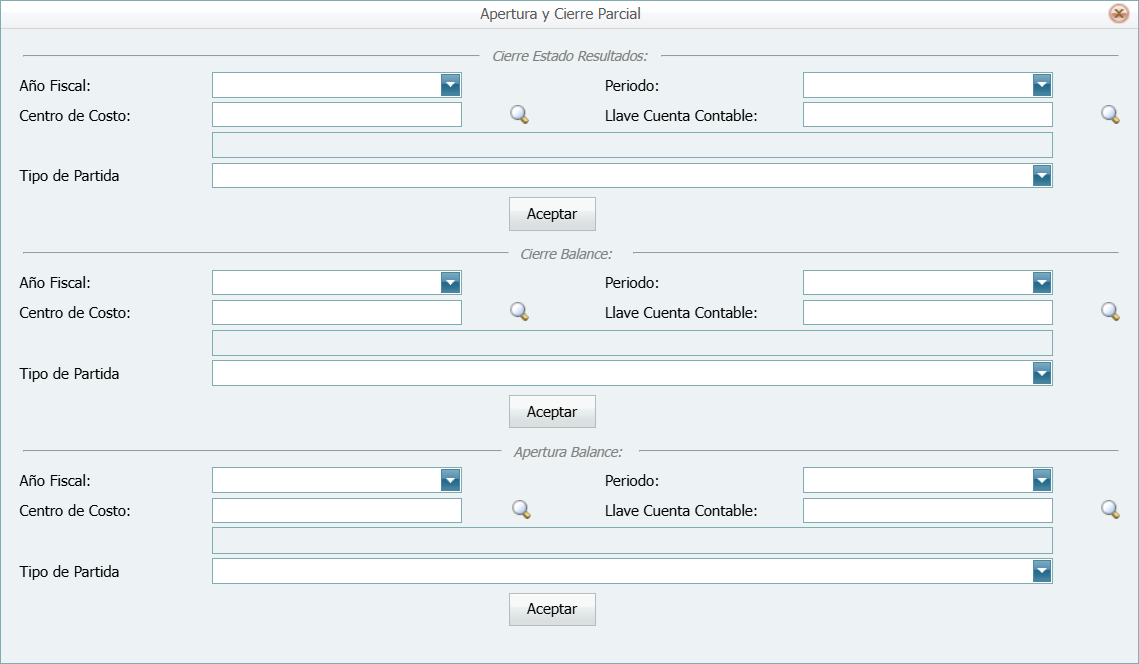
Task: Open the Año Fiscal selector in Cierre Balance
Action: (x=452, y=282)
